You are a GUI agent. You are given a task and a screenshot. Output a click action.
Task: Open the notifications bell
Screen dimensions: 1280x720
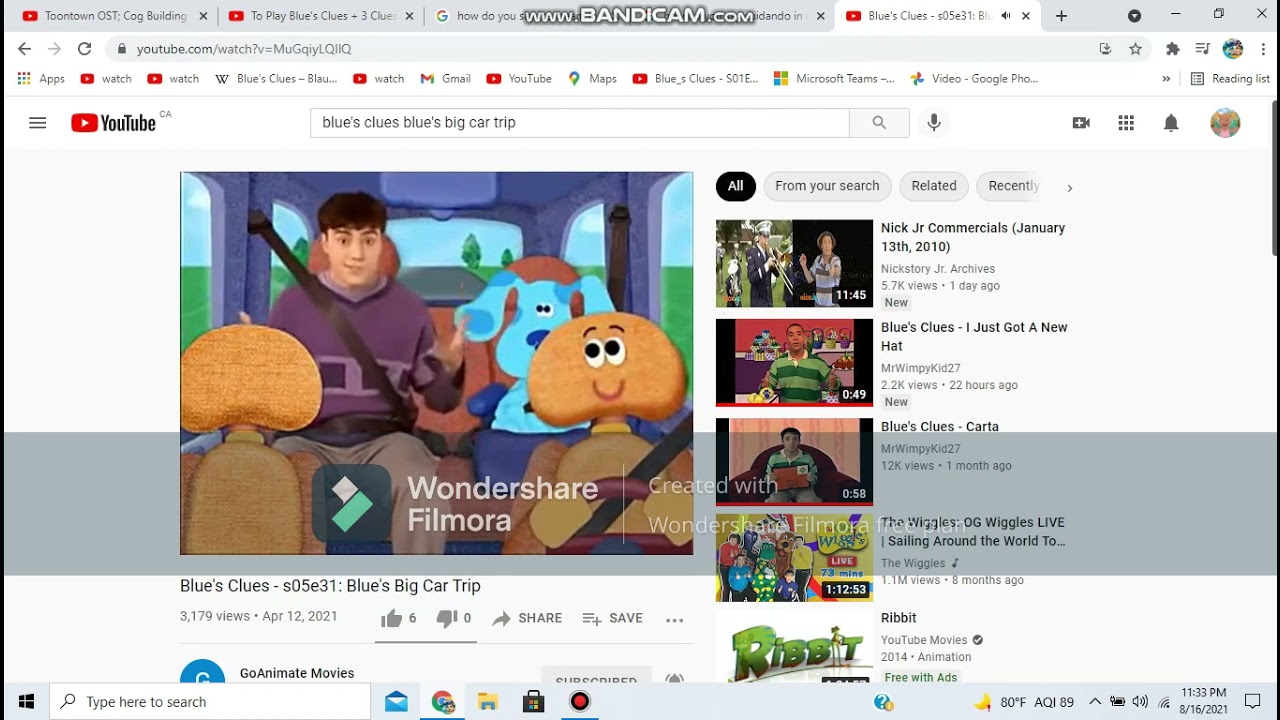pos(1171,123)
